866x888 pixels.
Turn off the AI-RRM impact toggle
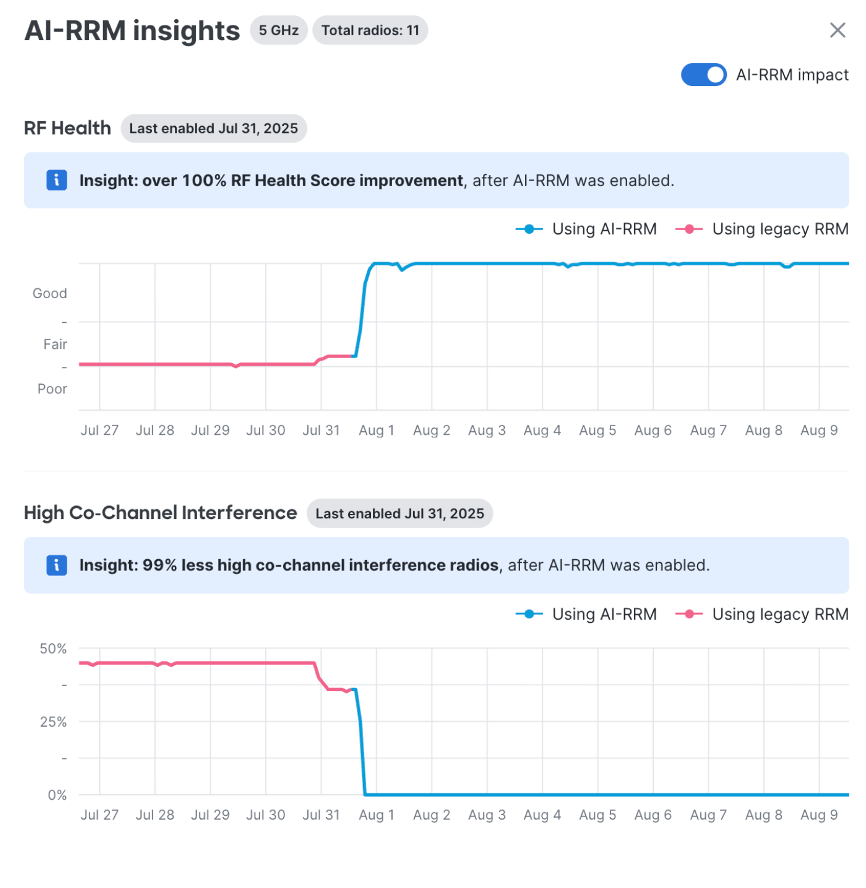click(x=703, y=74)
